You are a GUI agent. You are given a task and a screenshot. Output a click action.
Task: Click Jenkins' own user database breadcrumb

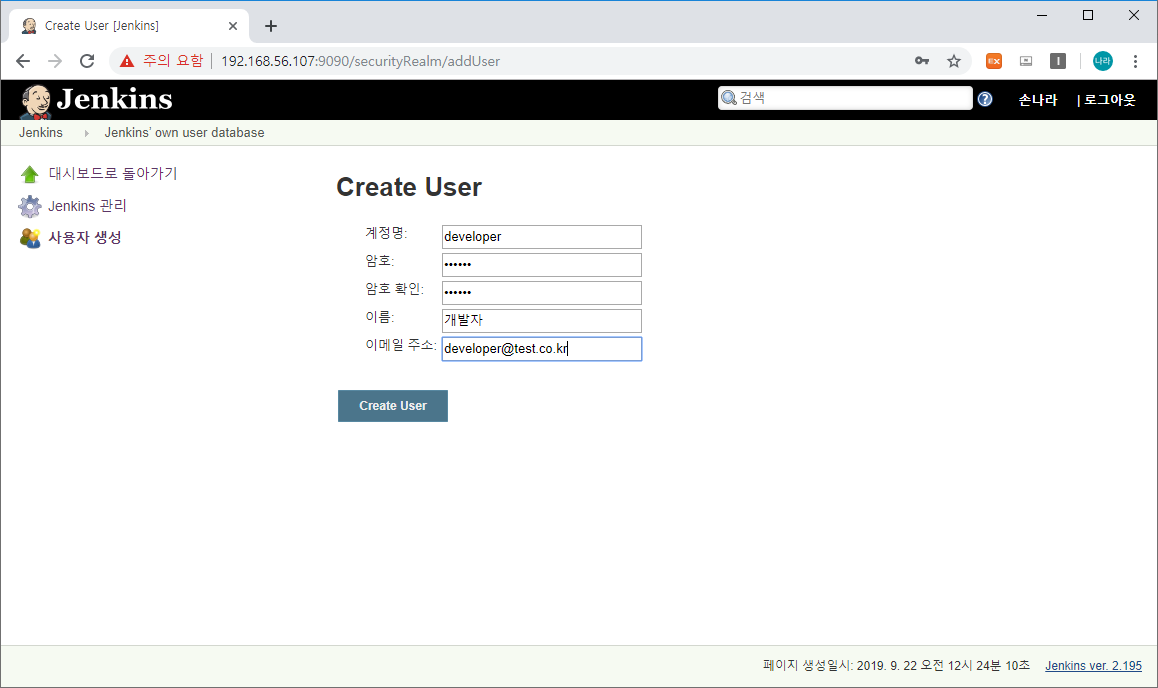pos(184,133)
